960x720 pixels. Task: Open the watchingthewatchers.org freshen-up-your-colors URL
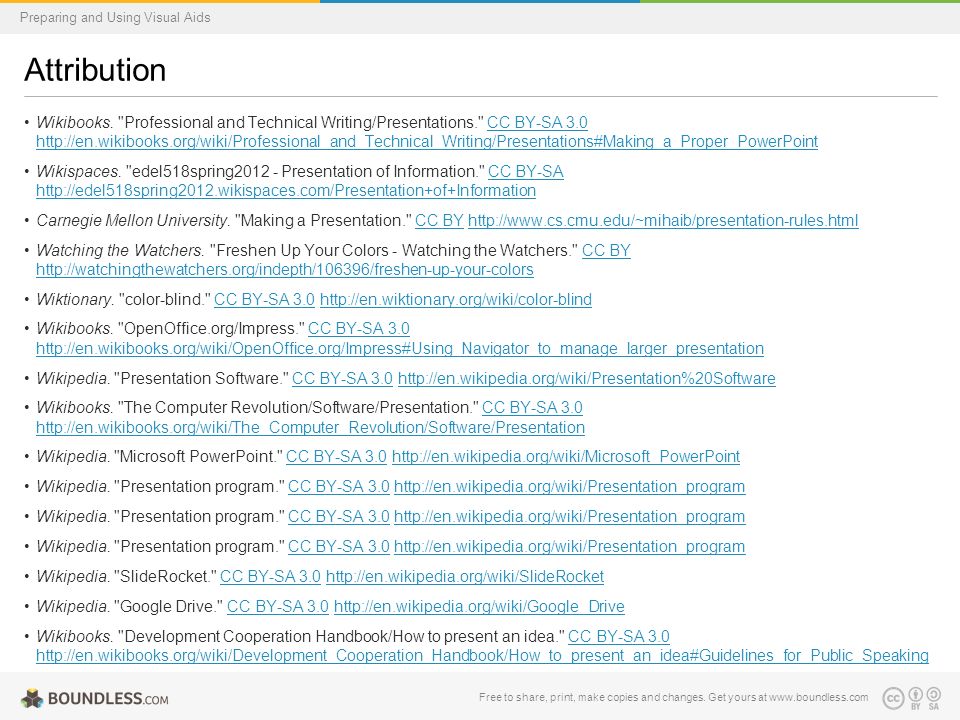click(285, 269)
